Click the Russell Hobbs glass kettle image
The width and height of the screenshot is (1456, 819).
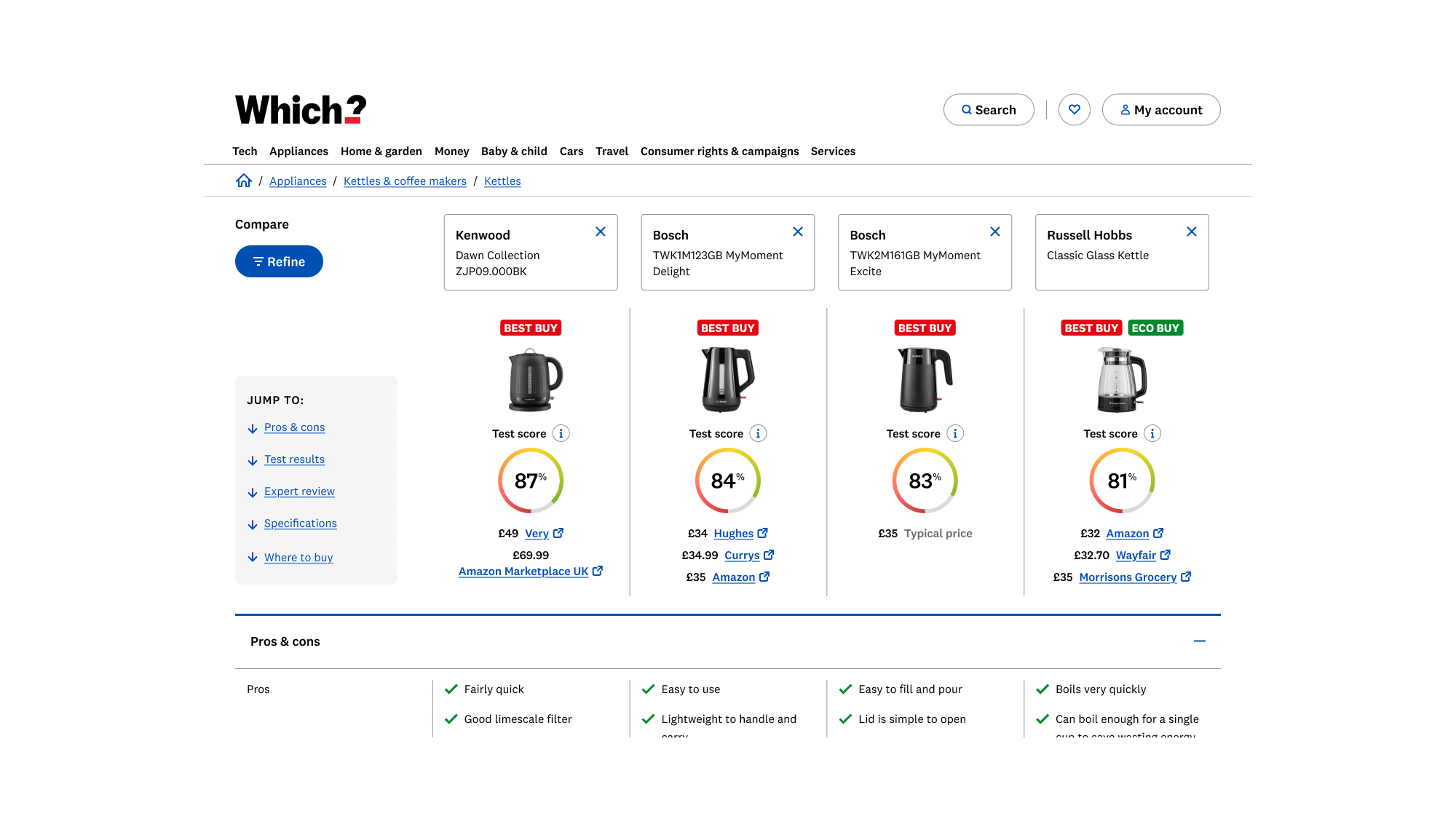[1122, 379]
